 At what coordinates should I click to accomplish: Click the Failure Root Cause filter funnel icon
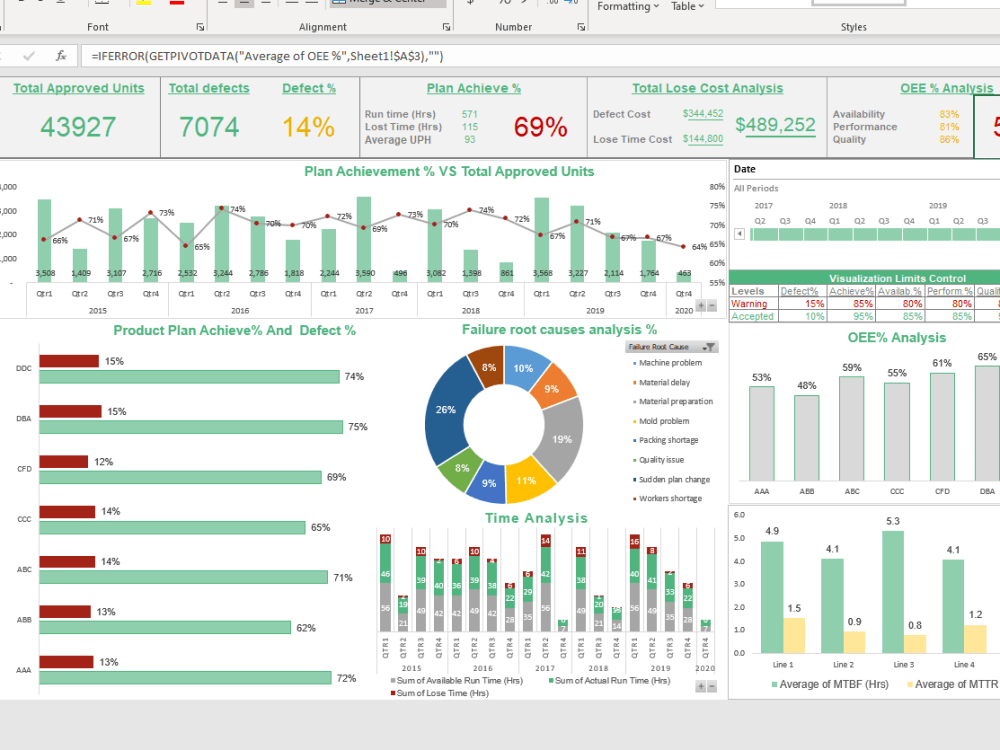point(710,345)
